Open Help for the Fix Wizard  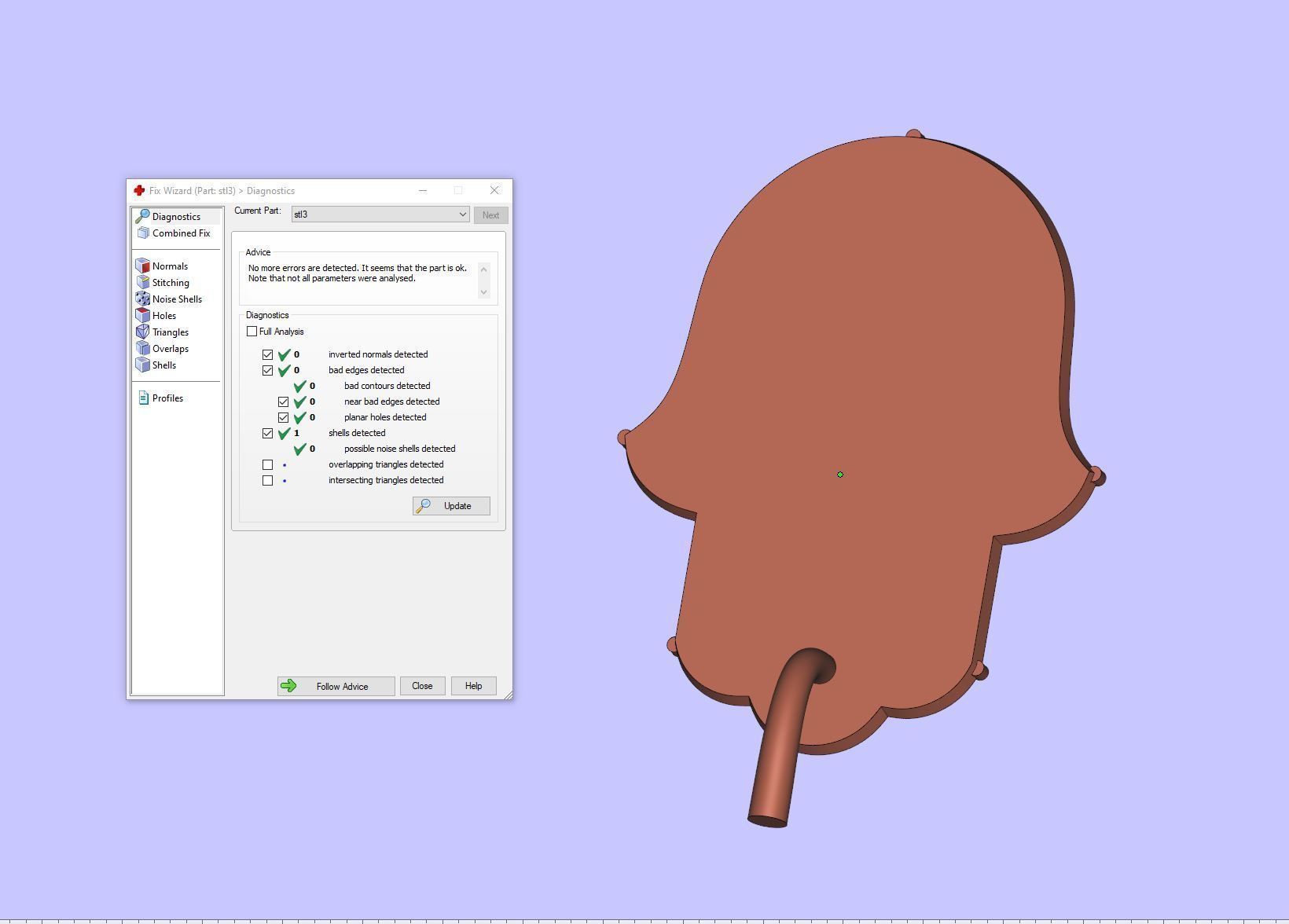pos(473,686)
